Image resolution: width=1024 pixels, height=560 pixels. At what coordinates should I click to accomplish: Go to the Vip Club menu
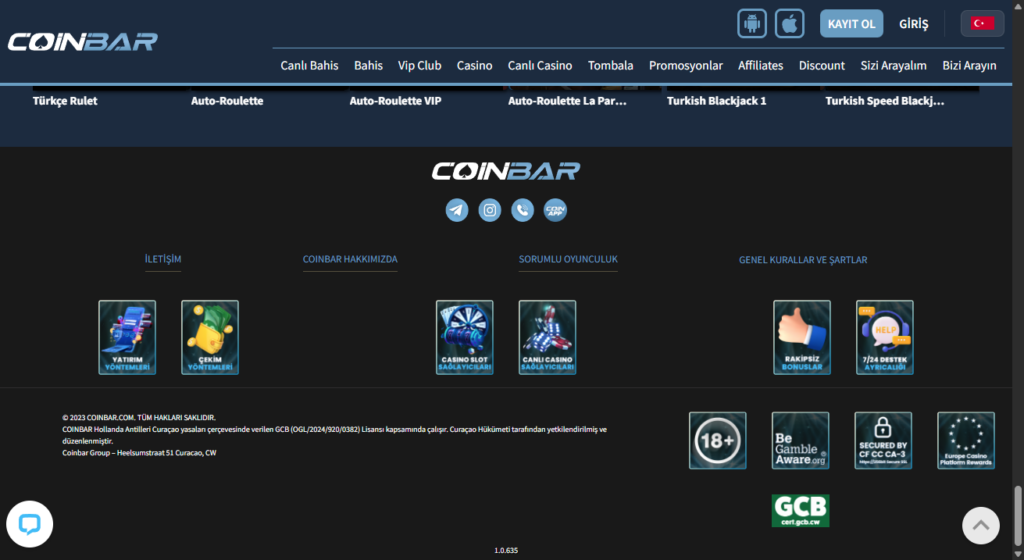419,65
